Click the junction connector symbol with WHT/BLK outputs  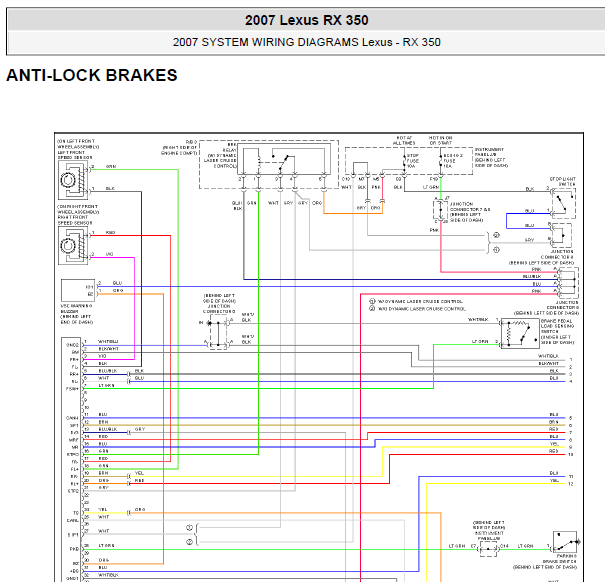pyautogui.click(x=218, y=332)
